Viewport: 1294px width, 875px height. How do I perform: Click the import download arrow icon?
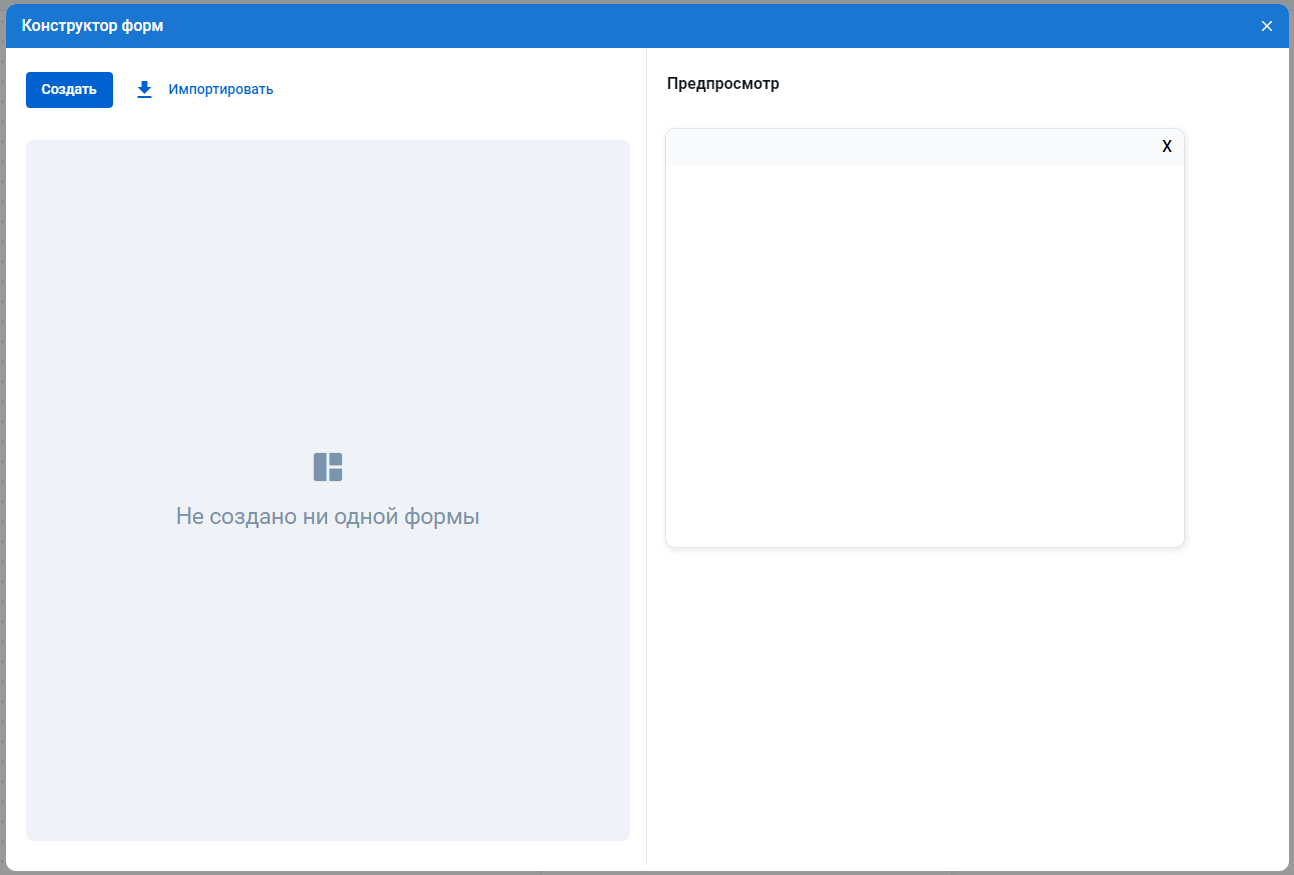pos(144,89)
